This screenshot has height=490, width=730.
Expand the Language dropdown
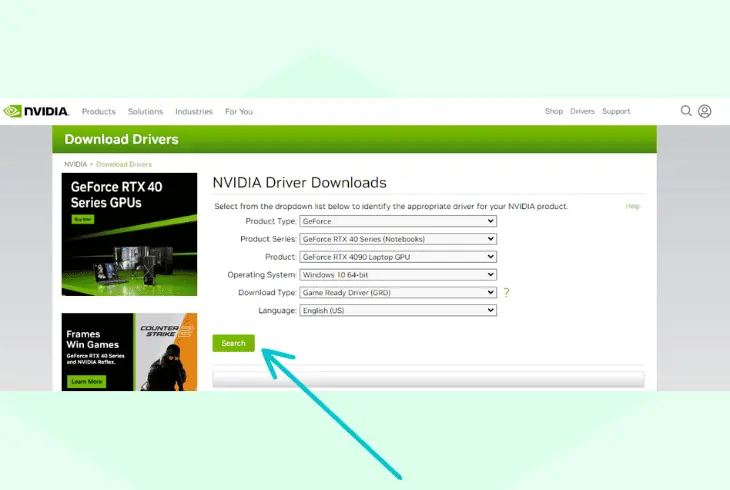click(x=398, y=310)
